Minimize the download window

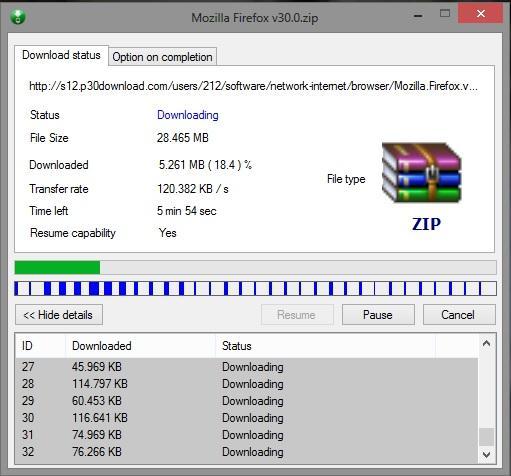tap(418, 15)
